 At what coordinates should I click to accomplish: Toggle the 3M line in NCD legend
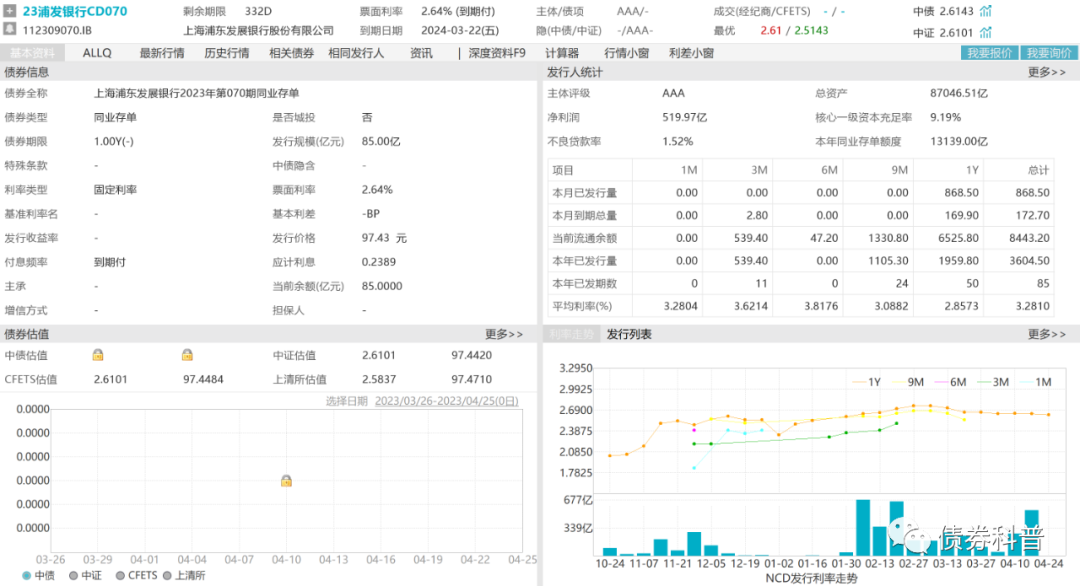pos(993,382)
